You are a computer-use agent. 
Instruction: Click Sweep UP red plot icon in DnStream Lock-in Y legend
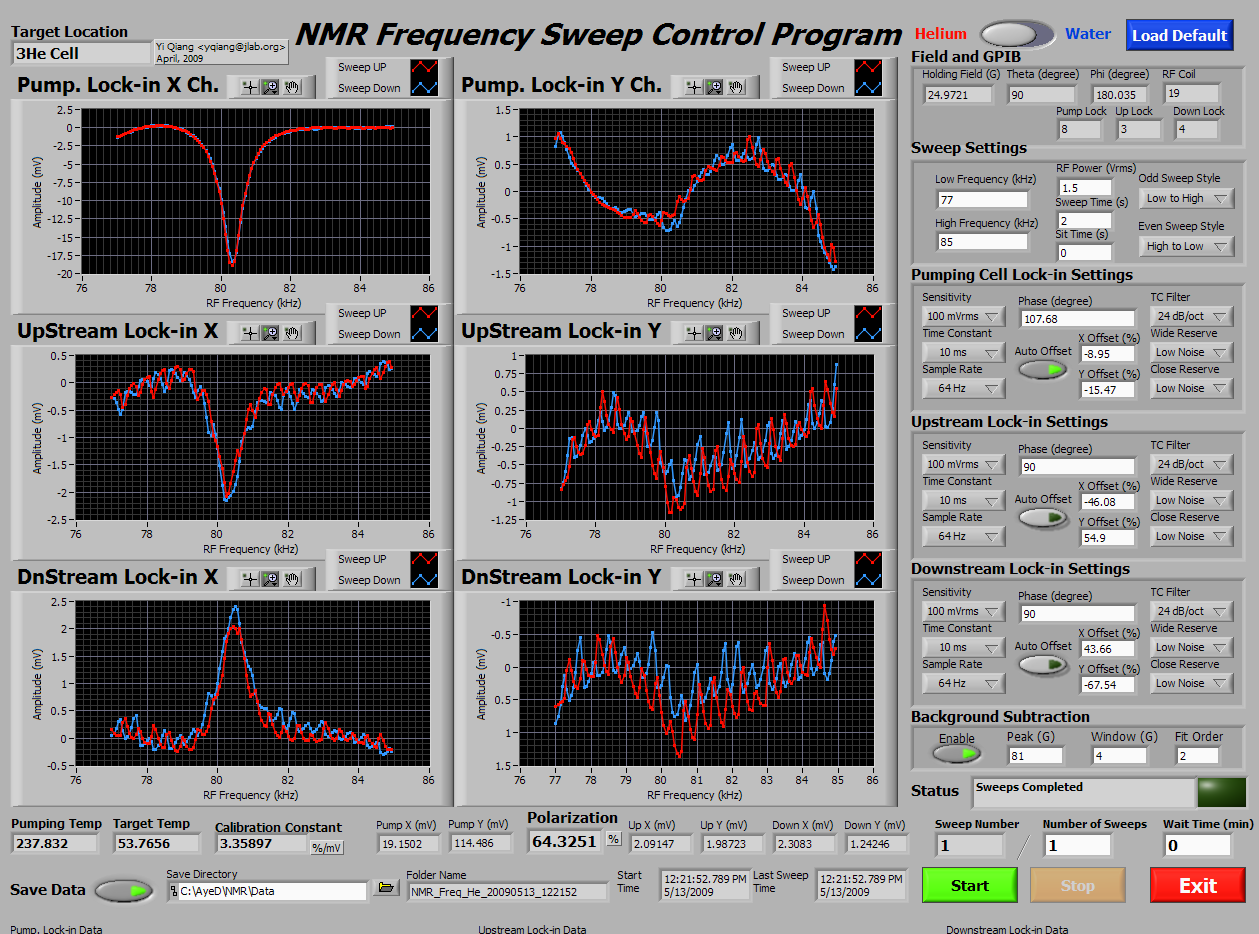click(867, 559)
